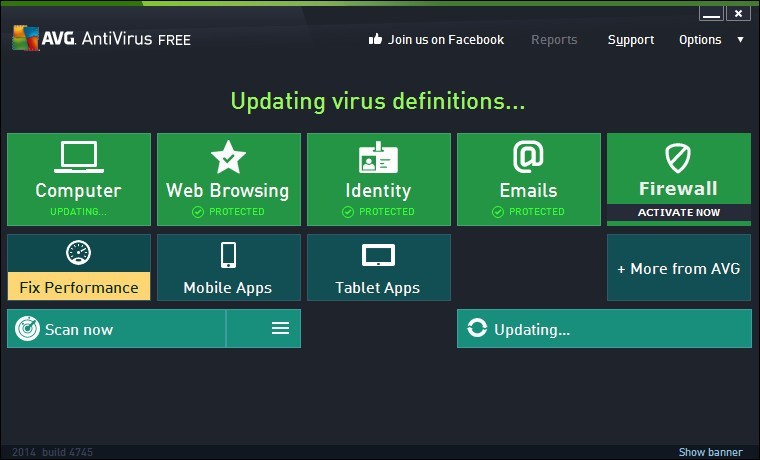760x460 pixels.
Task: Click the star icon for Web Browsing
Action: pyautogui.click(x=228, y=157)
